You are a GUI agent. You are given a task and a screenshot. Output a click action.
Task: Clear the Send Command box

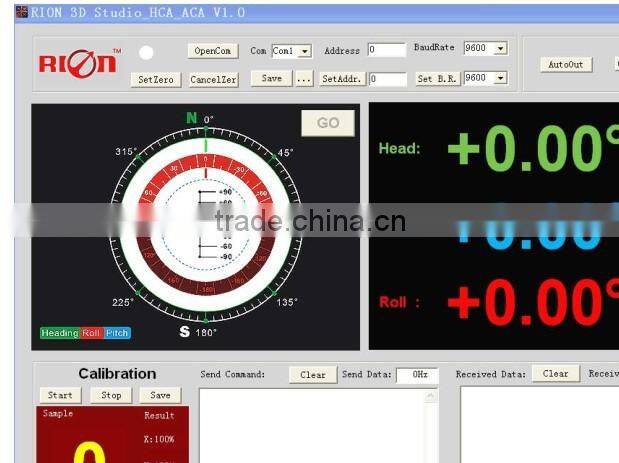[313, 375]
